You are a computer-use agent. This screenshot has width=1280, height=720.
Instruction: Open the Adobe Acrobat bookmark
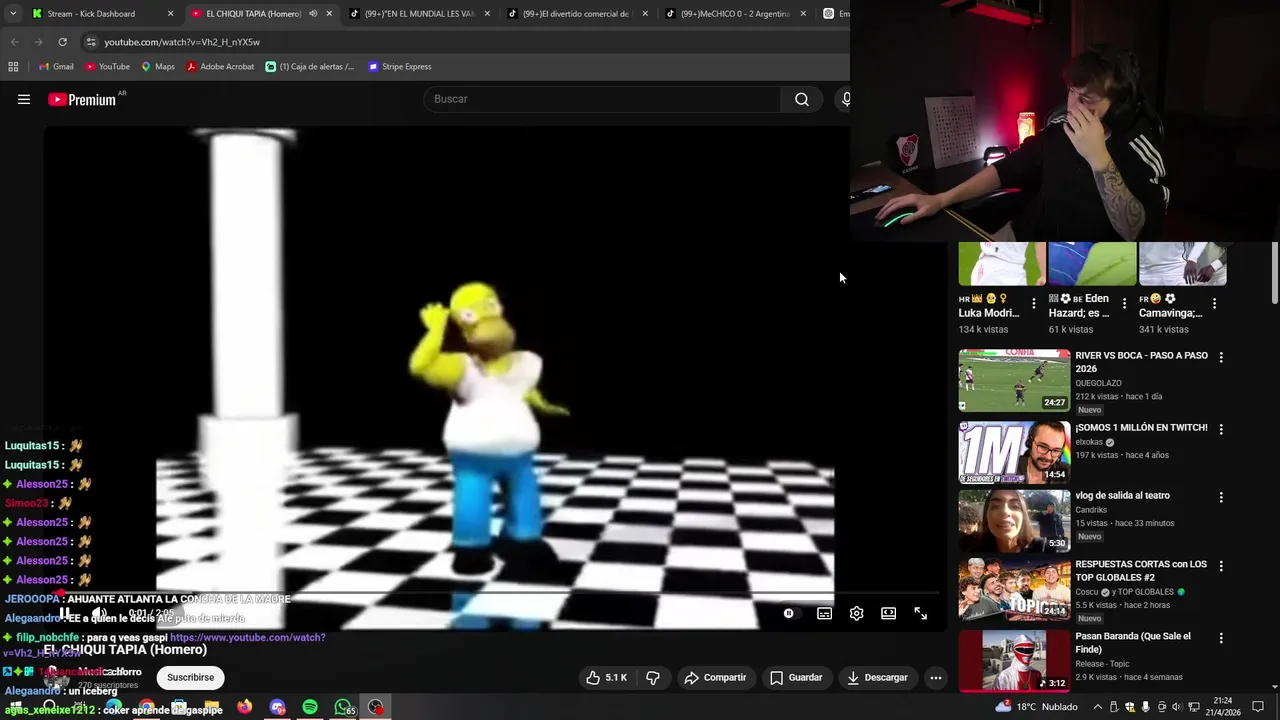pyautogui.click(x=220, y=67)
